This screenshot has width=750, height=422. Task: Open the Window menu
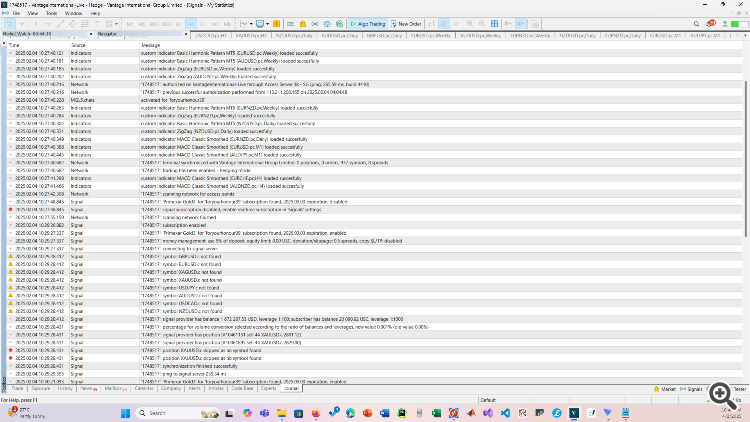tap(73, 13)
